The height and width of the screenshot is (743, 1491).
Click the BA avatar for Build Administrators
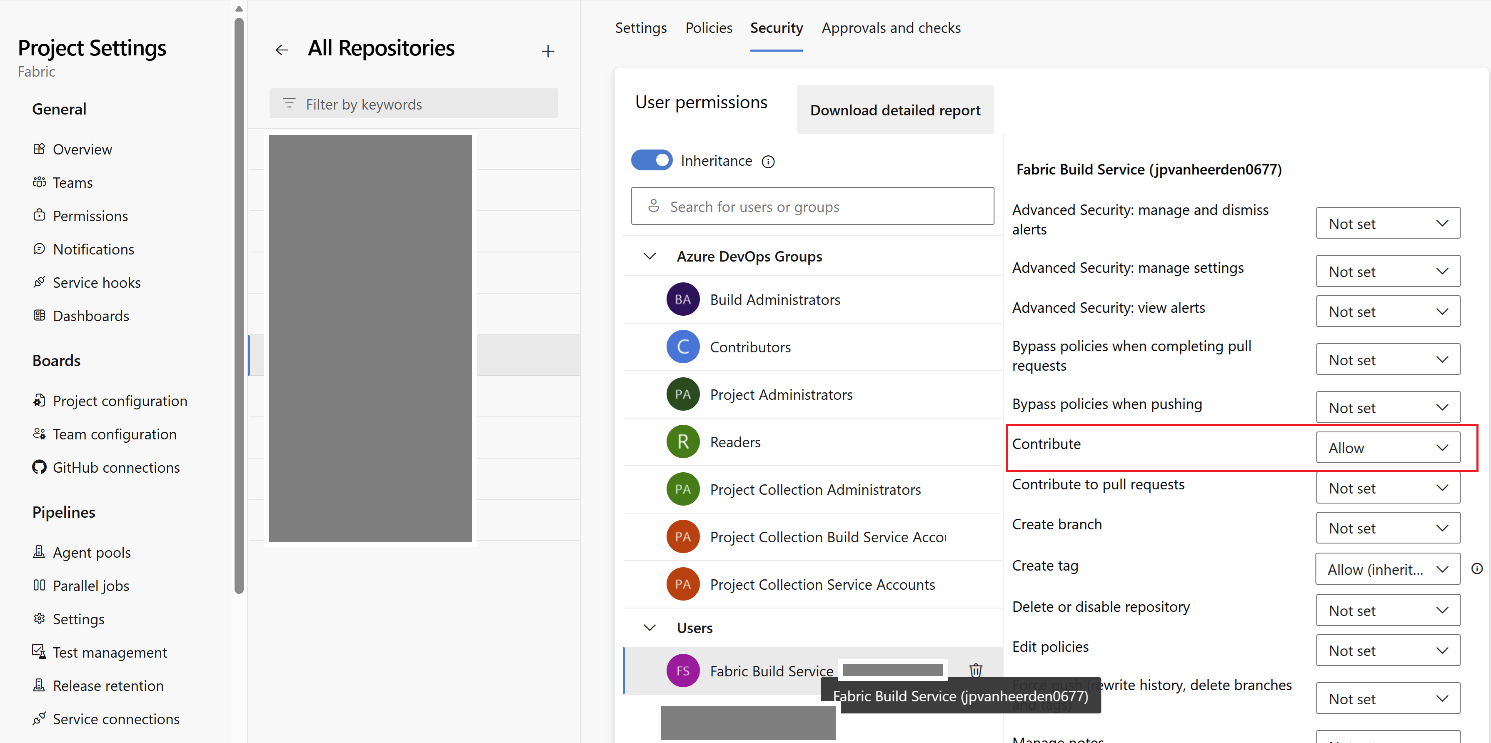683,299
